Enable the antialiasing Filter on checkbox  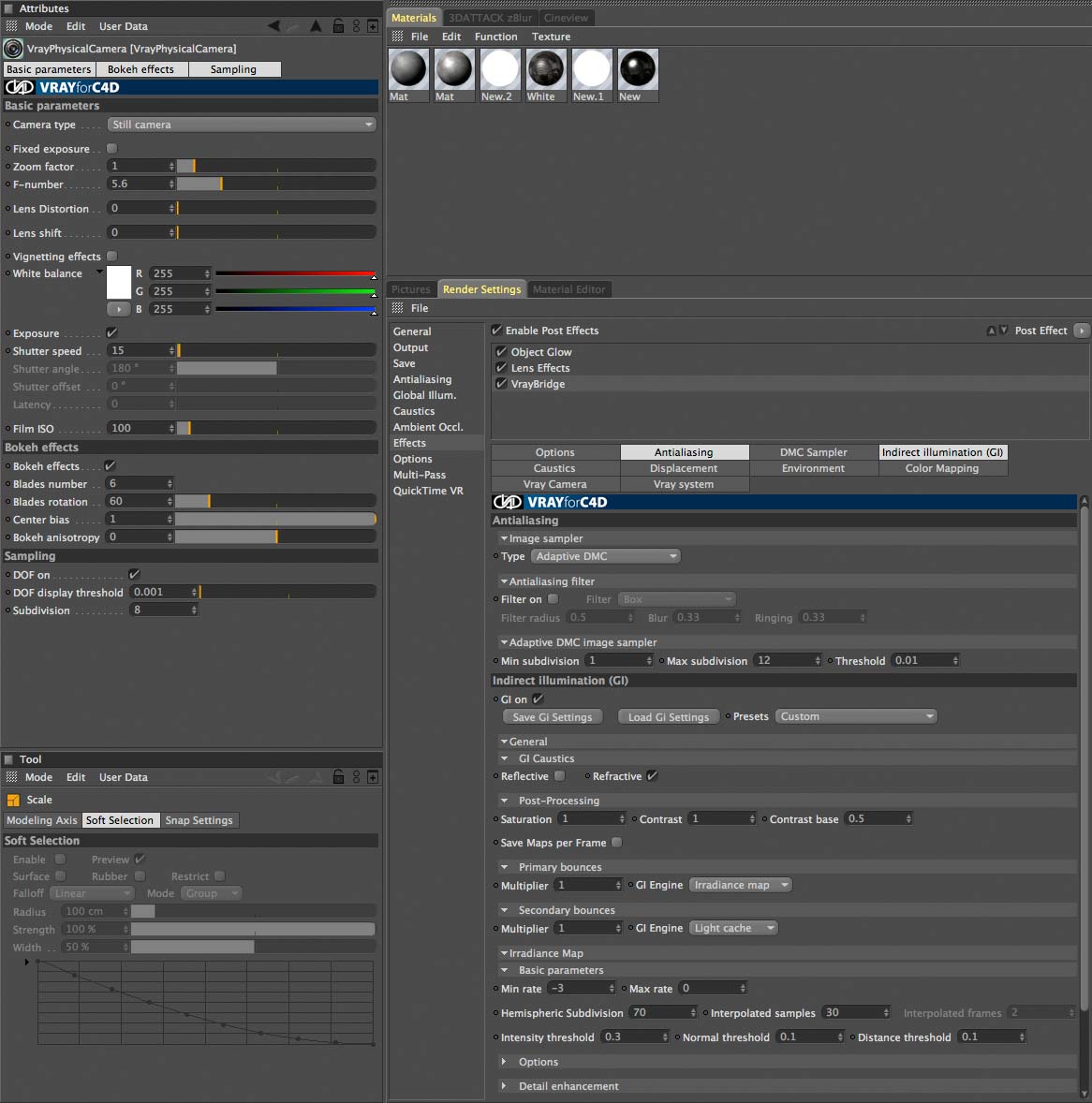coord(553,599)
